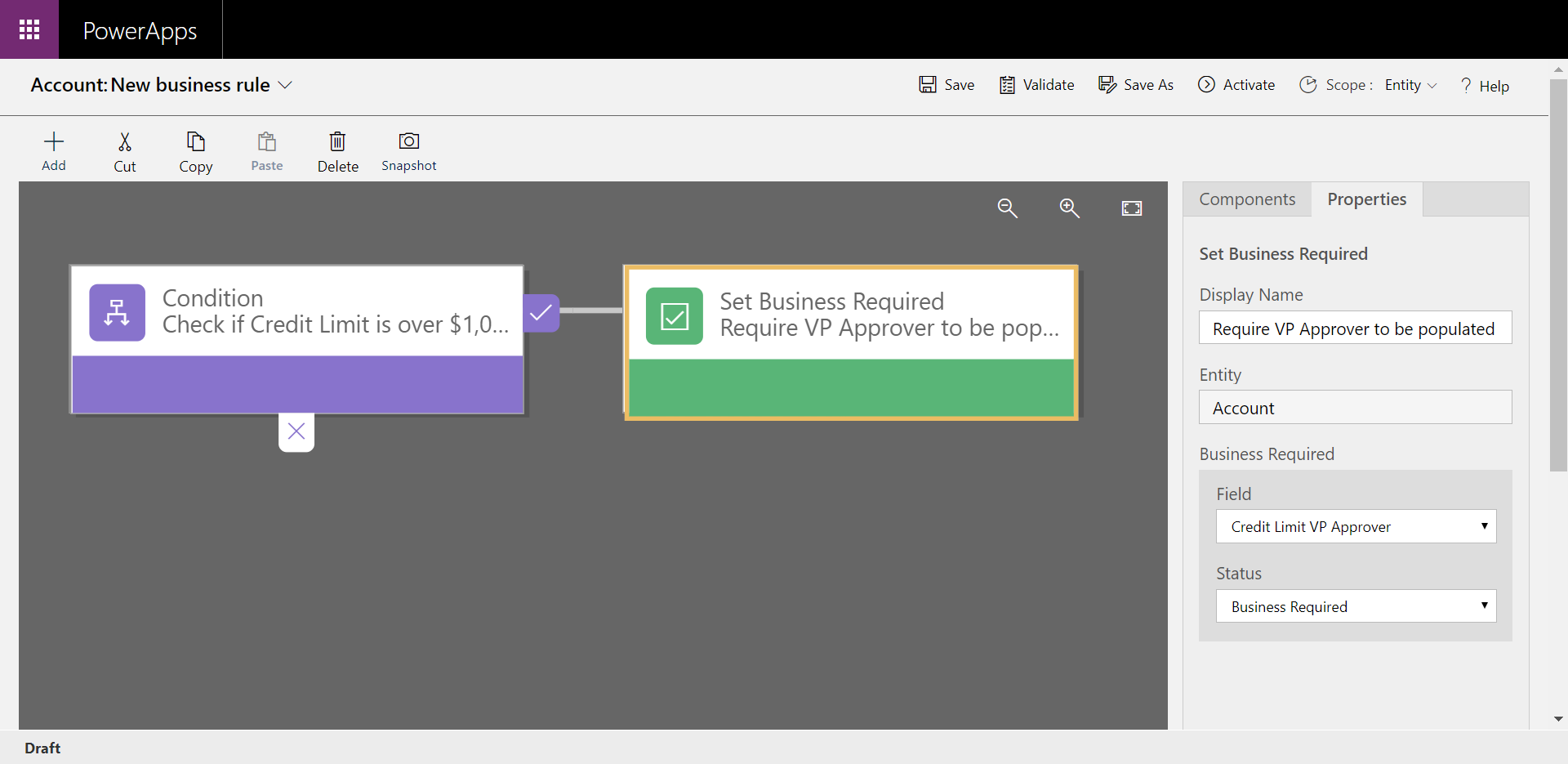This screenshot has height=764, width=1568.
Task: Fit canvas to screen icon
Action: tap(1132, 208)
